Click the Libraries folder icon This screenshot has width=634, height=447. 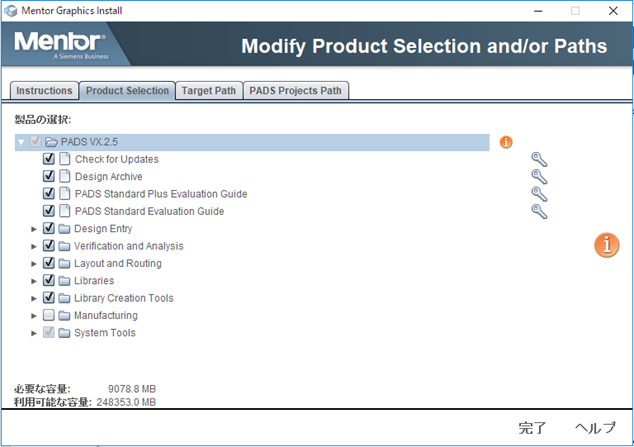[64, 281]
